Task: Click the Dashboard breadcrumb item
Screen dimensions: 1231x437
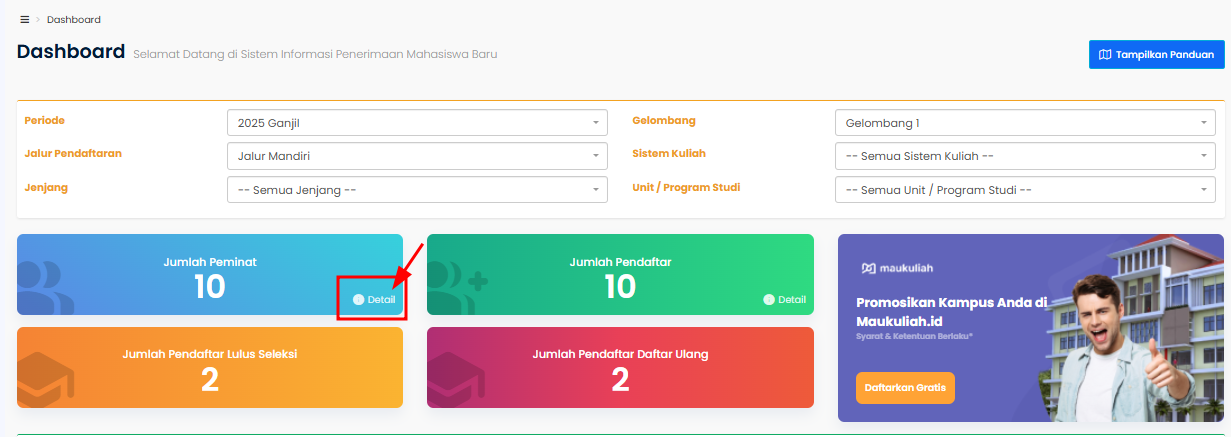Action: (x=74, y=20)
